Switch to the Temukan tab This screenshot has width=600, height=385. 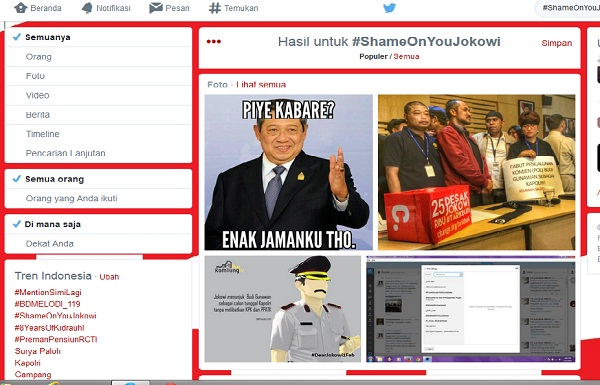click(233, 8)
